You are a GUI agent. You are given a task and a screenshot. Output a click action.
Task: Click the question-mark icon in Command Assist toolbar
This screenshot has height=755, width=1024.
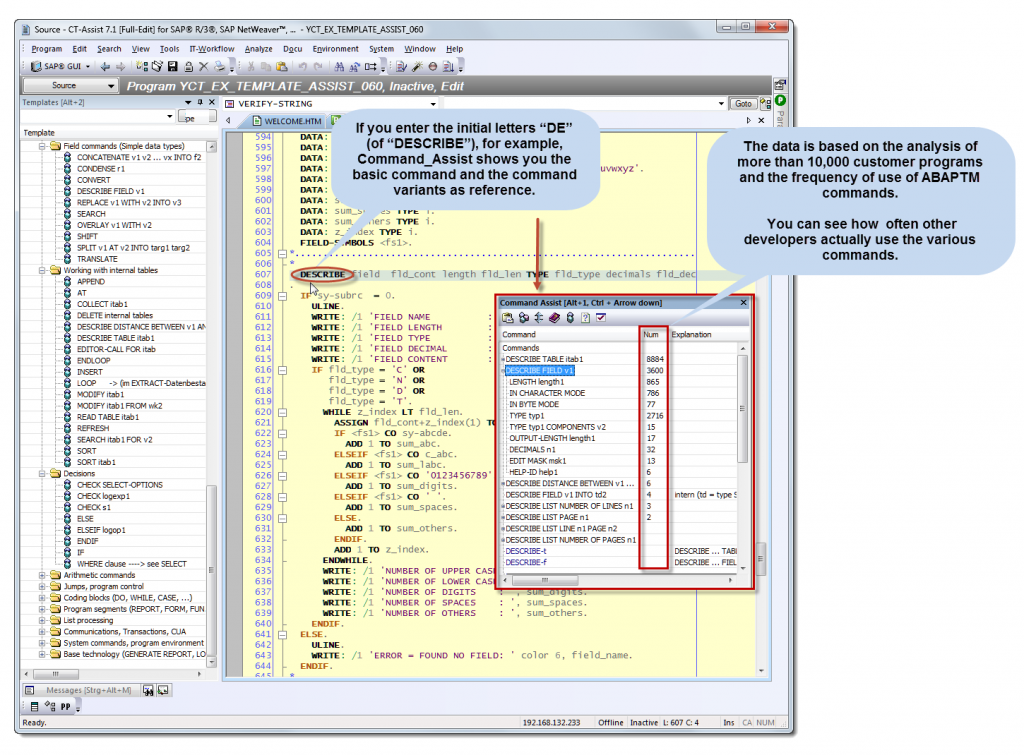[584, 318]
